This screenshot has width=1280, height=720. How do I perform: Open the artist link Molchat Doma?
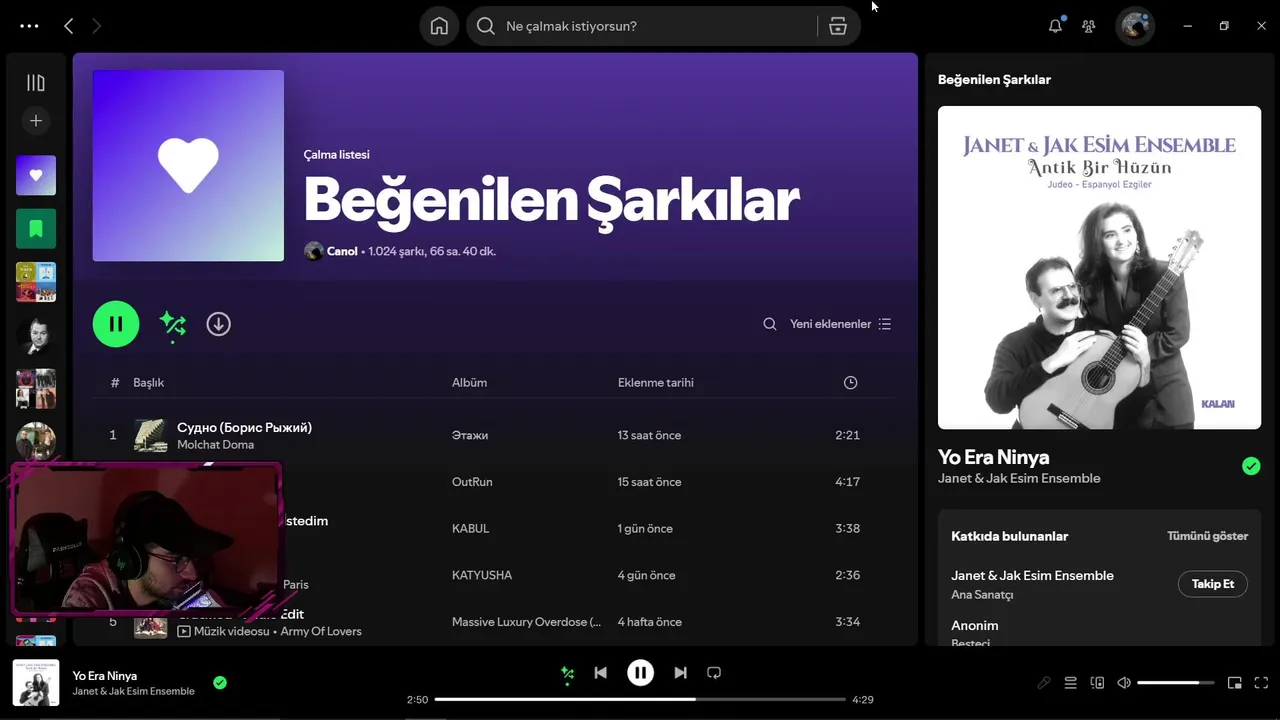coord(215,444)
